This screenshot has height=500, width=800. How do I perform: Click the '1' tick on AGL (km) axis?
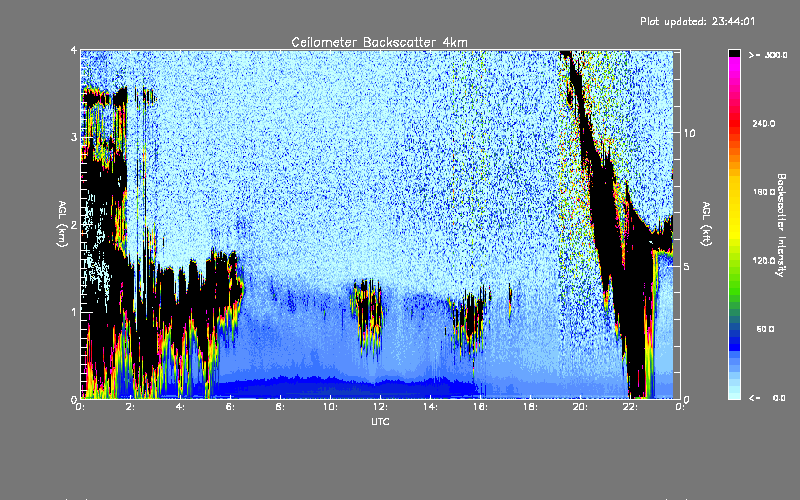pos(74,312)
